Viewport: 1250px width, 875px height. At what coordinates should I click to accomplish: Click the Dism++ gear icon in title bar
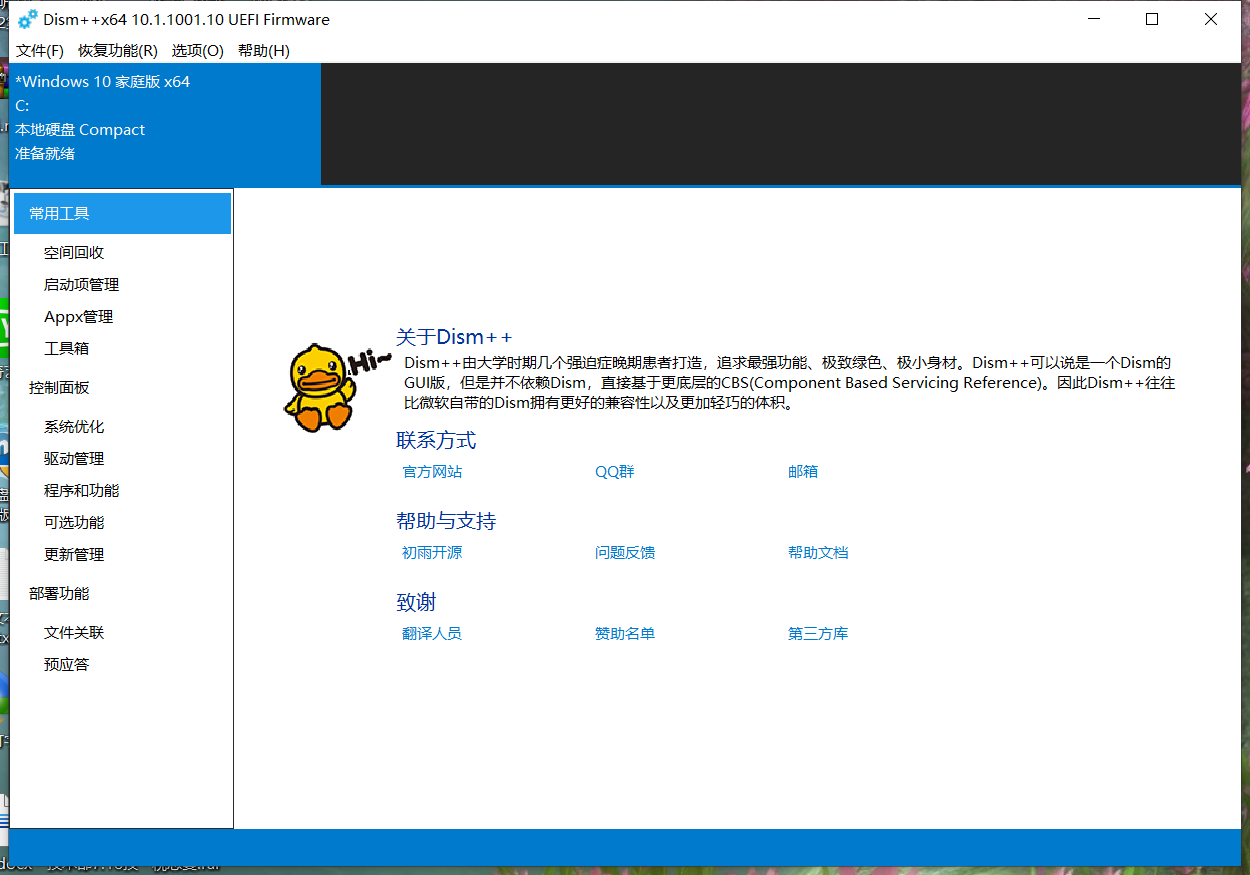coord(28,19)
